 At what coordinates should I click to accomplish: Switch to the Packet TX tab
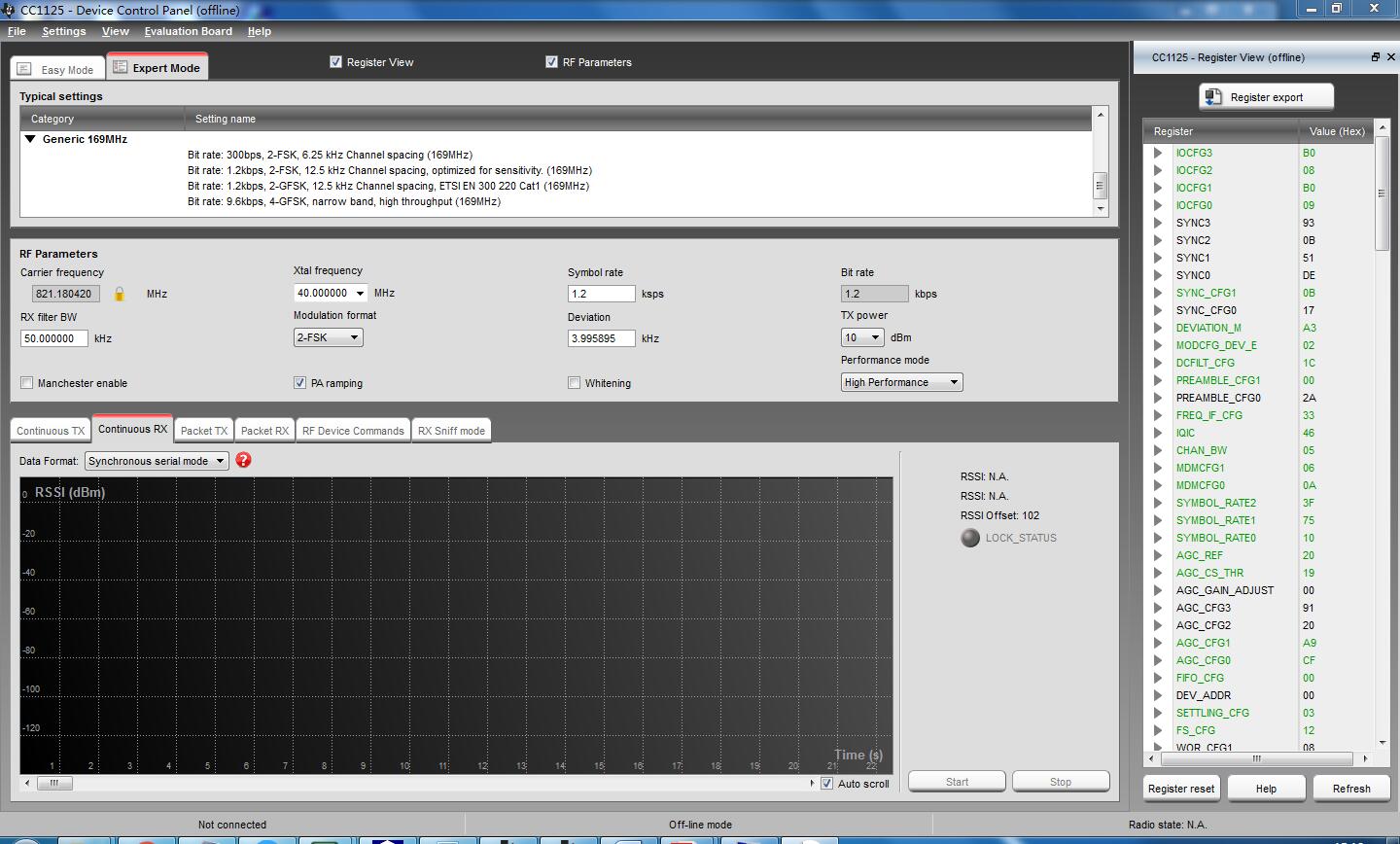(x=204, y=431)
